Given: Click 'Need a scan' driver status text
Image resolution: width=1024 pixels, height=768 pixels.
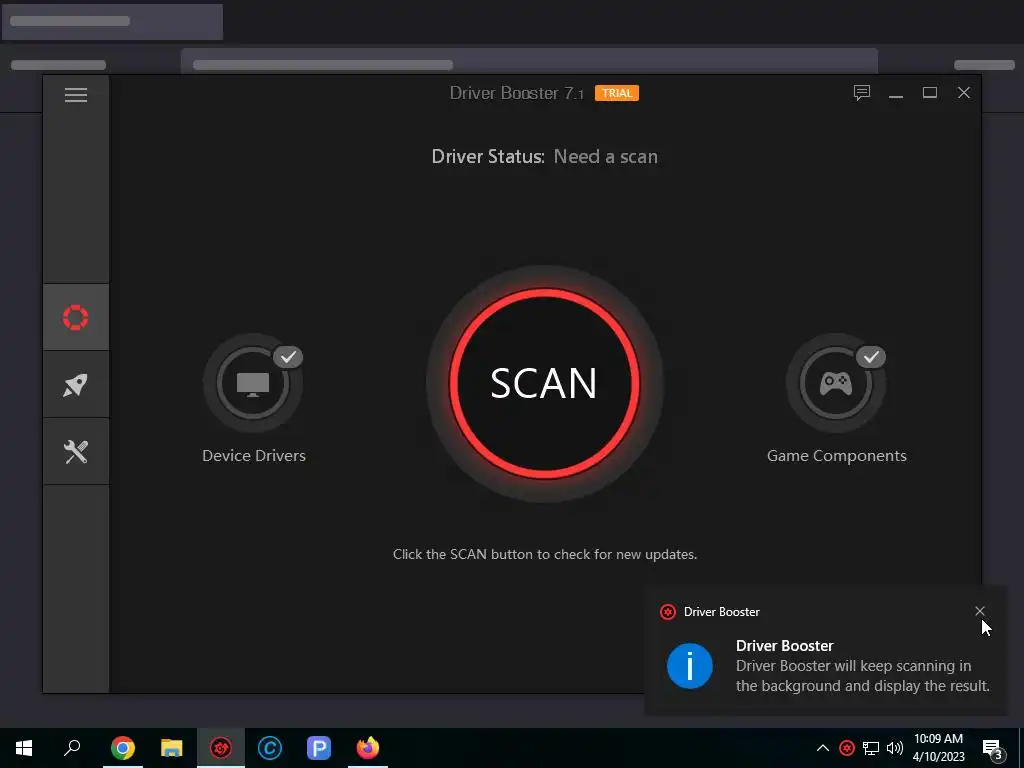Looking at the screenshot, I should 605,157.
